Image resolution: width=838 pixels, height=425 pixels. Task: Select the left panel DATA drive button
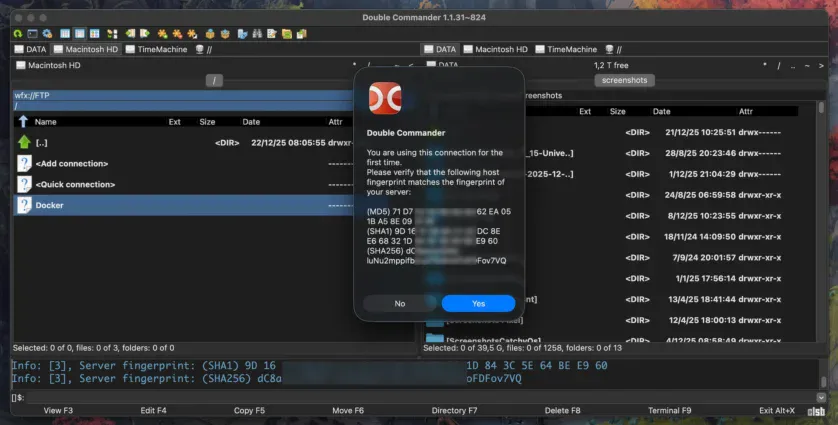30,49
